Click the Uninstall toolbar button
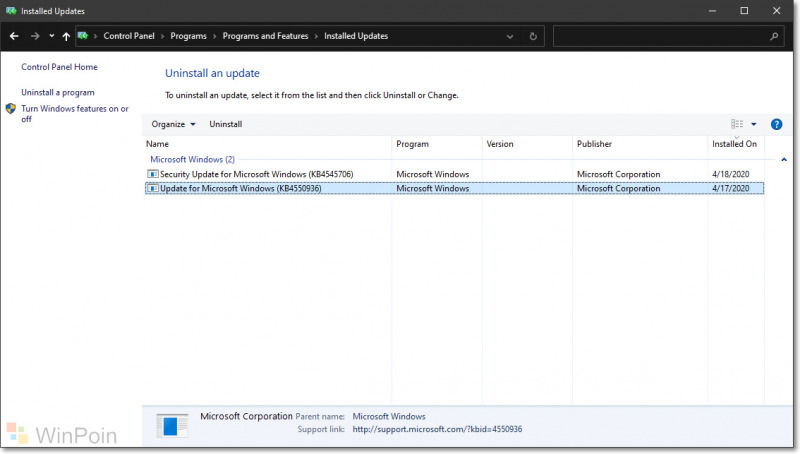Image resolution: width=800 pixels, height=454 pixels. click(x=226, y=124)
